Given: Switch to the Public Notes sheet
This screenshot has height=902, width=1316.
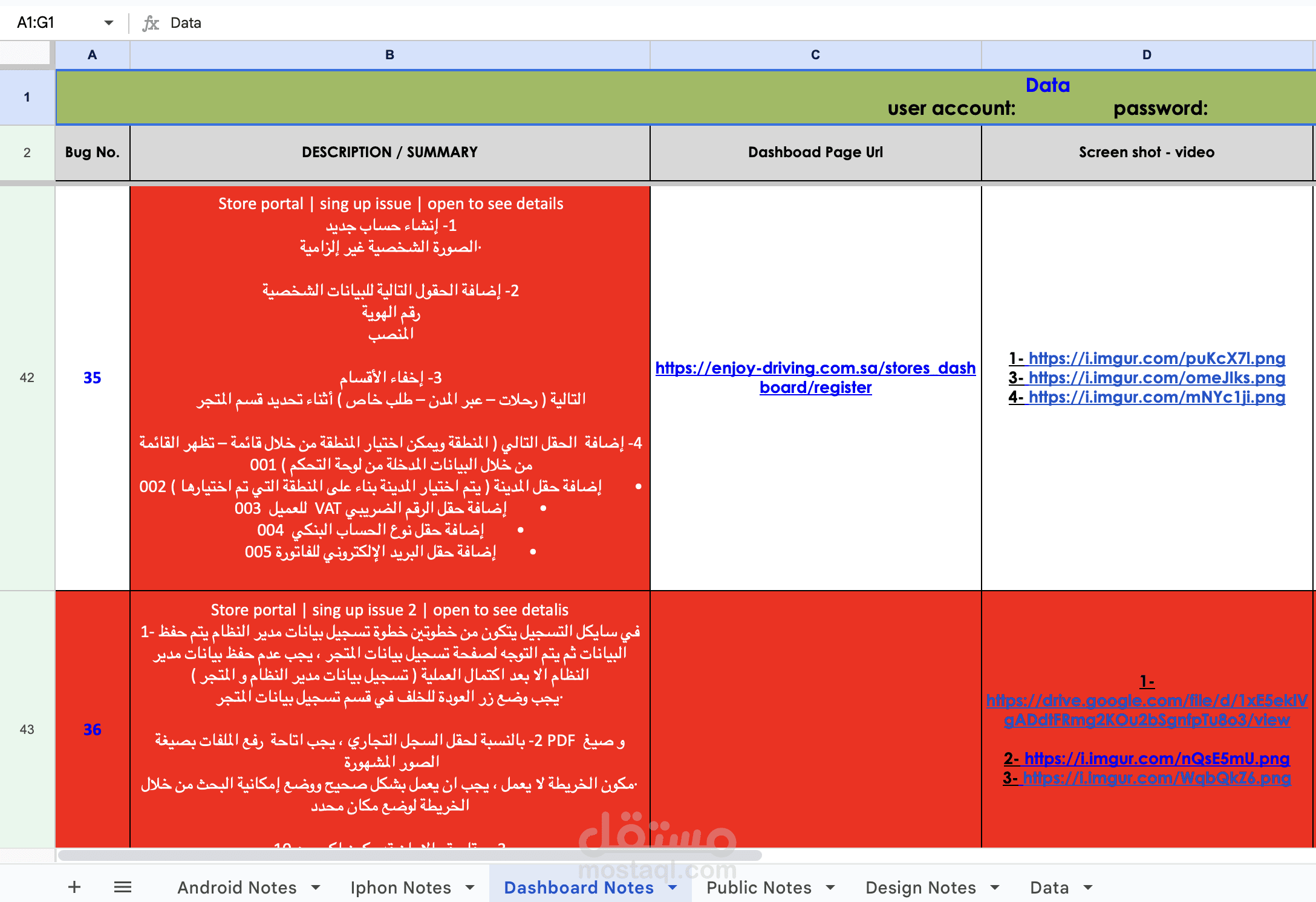Looking at the screenshot, I should click(758, 887).
